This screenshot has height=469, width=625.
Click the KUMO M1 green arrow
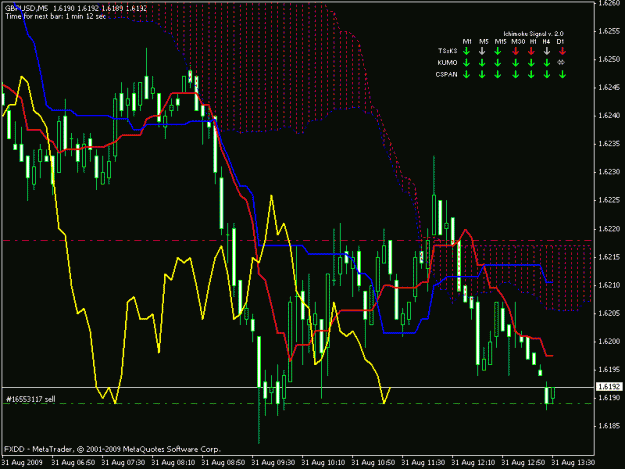467,63
